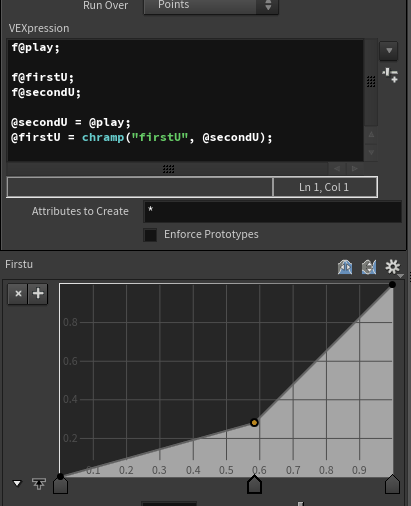Select the orange middle ramp control point

coord(254,423)
